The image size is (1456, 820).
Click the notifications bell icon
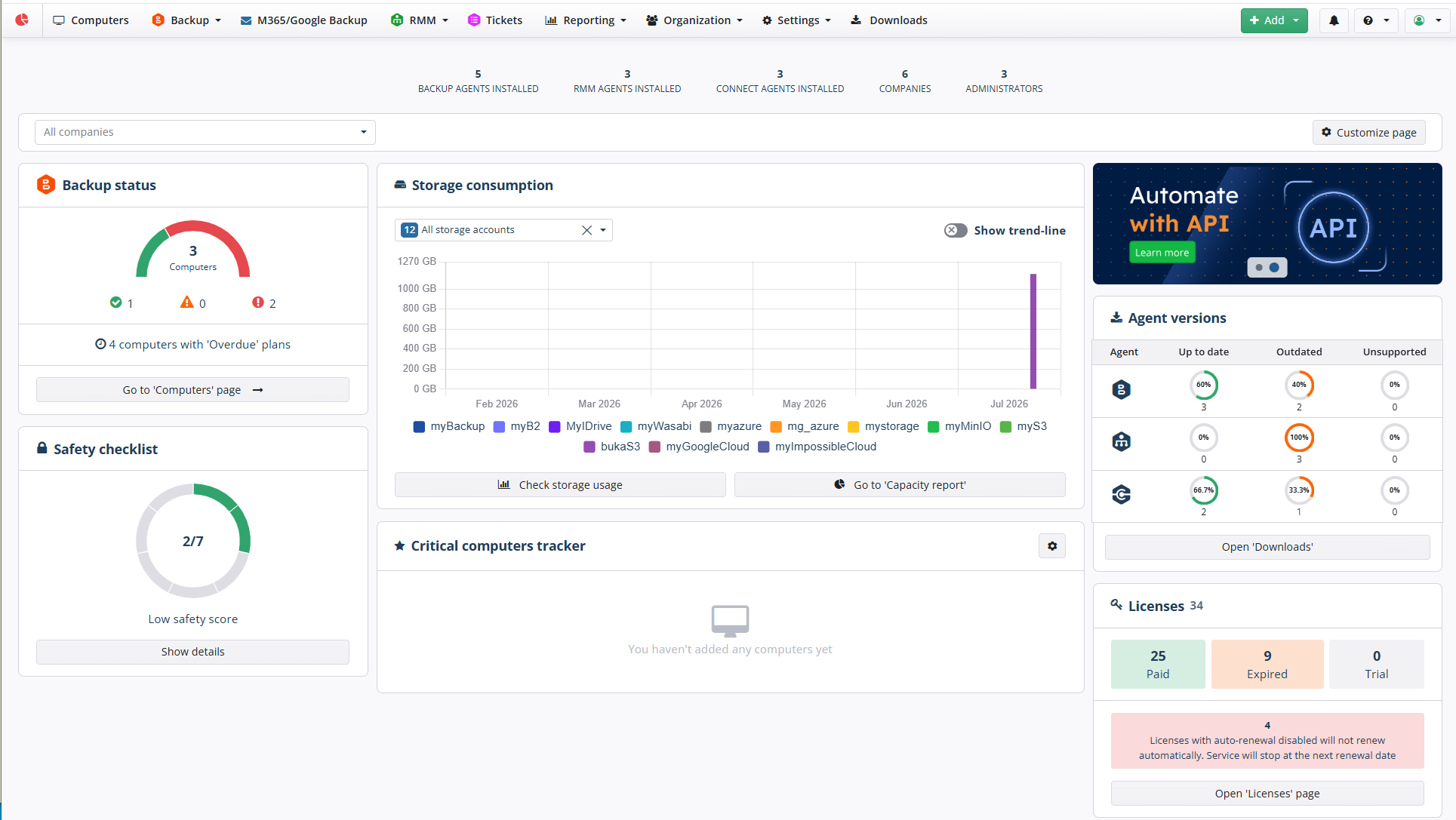pos(1334,20)
